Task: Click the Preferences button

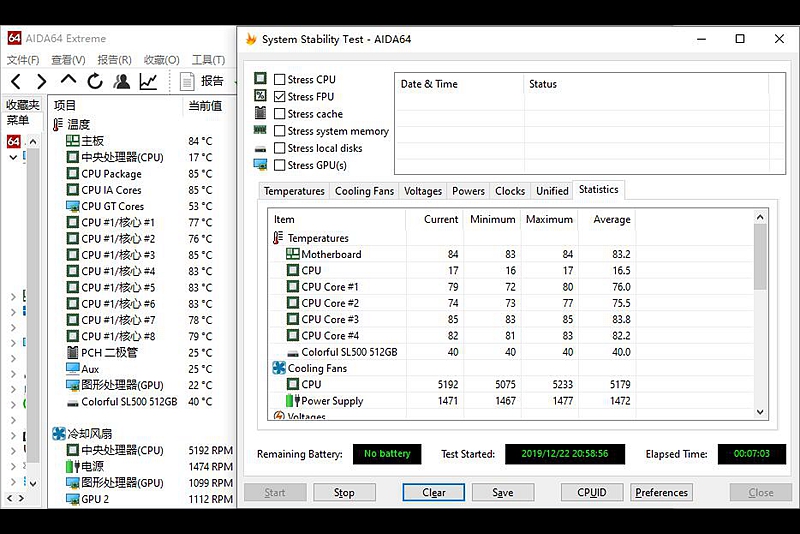Action: pyautogui.click(x=661, y=492)
